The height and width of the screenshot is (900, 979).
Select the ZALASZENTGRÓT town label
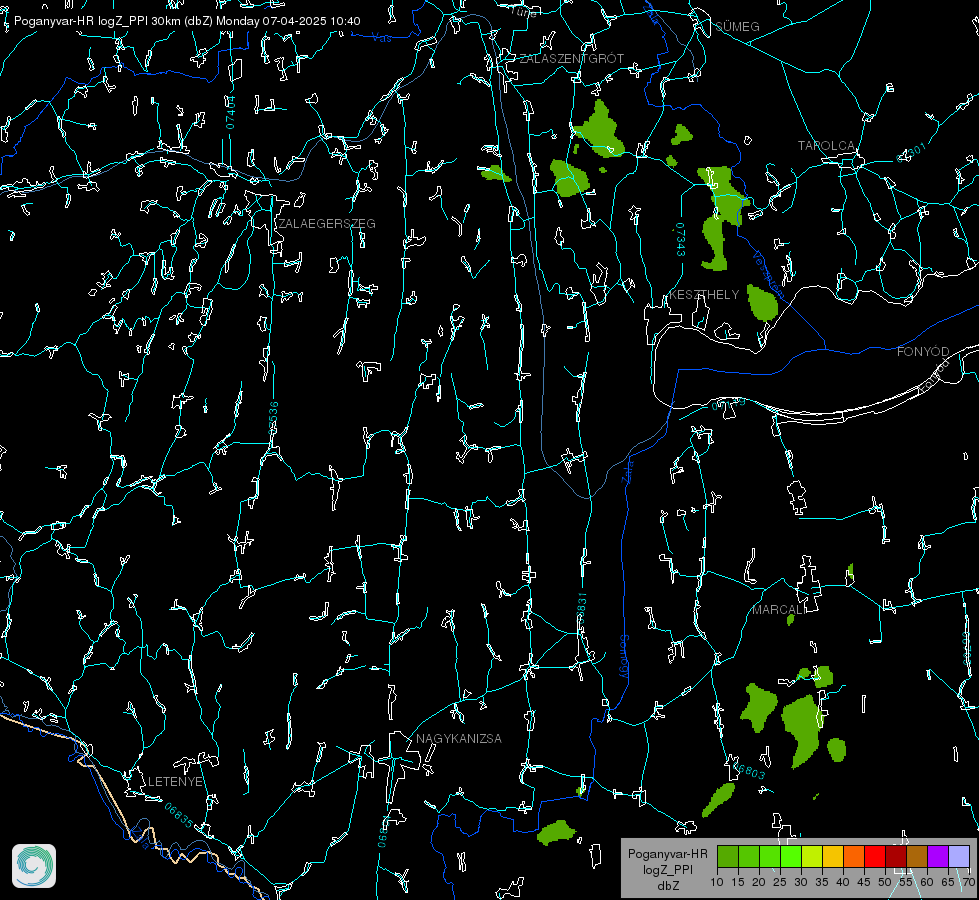[x=572, y=59]
